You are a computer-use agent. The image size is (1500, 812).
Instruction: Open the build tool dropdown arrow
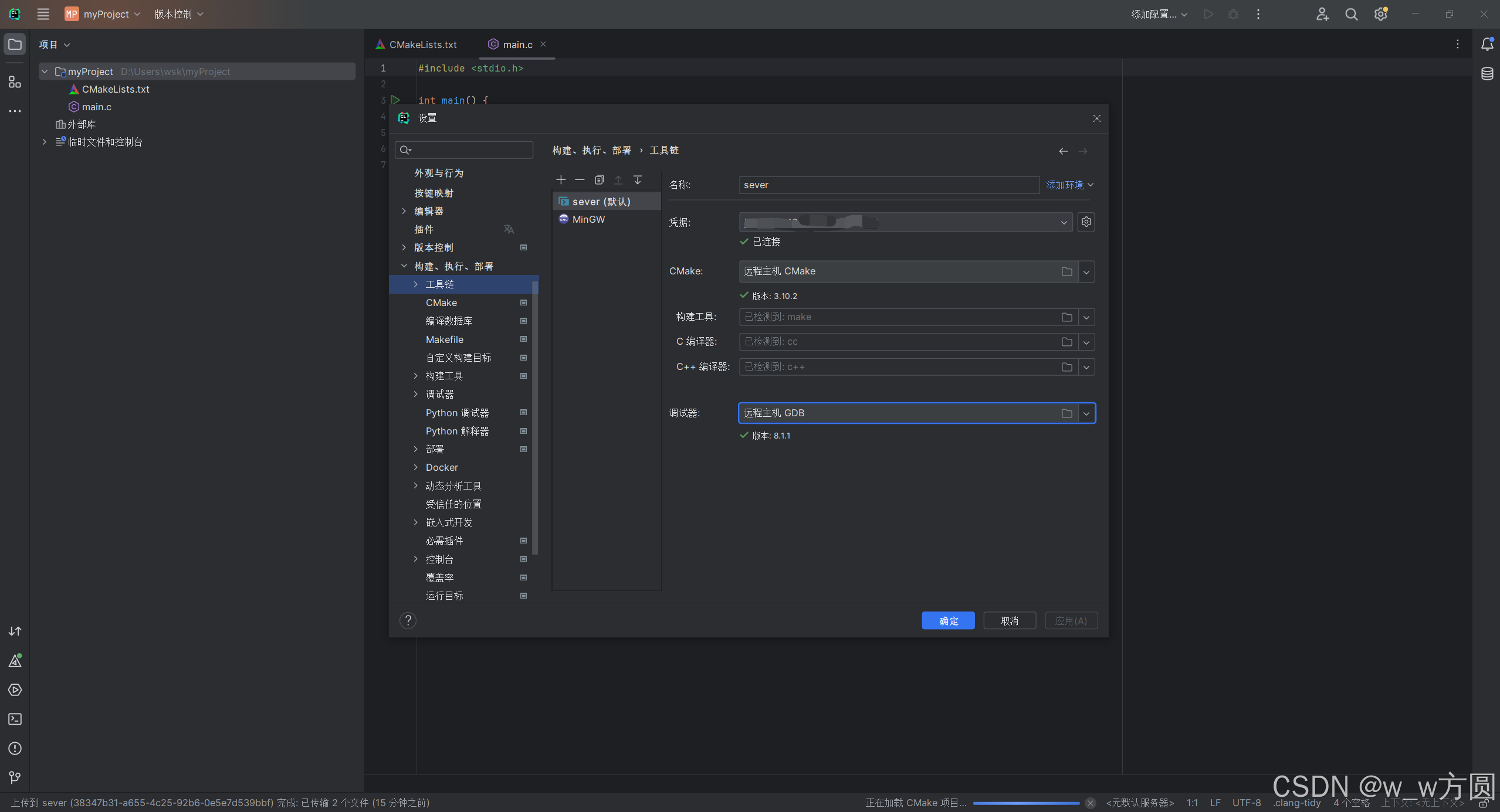pos(1086,317)
